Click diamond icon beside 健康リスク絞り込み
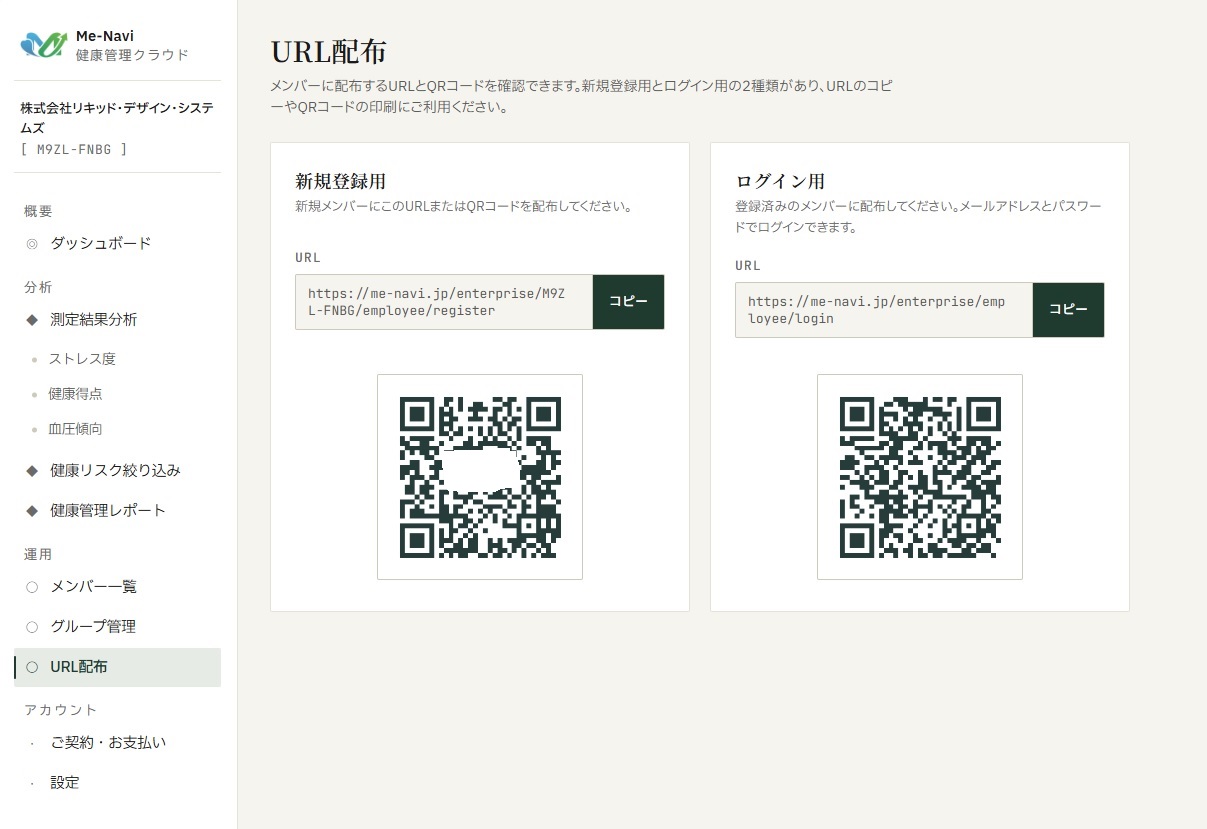 tap(31, 470)
